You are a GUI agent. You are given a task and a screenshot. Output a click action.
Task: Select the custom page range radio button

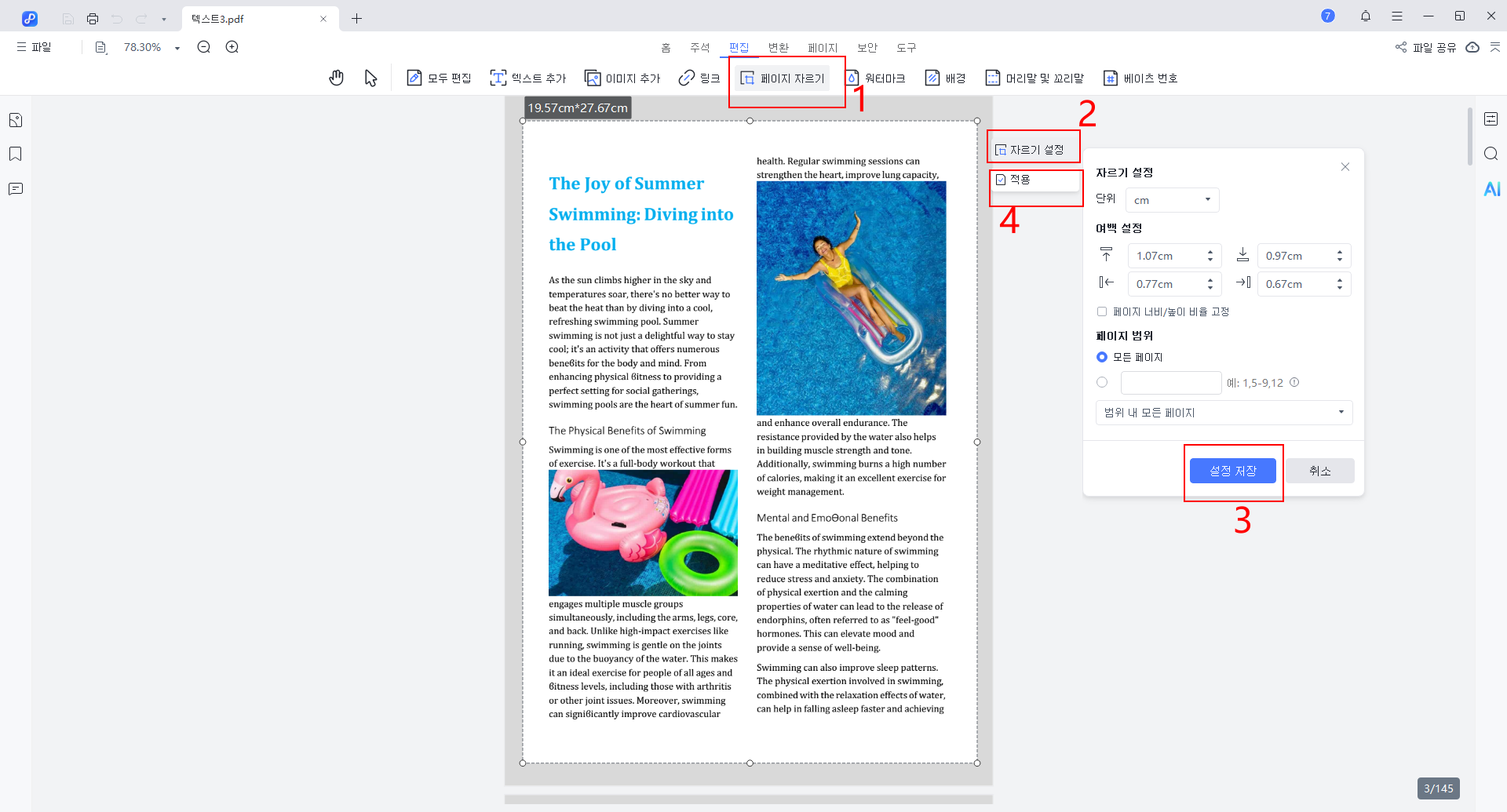click(x=1102, y=382)
